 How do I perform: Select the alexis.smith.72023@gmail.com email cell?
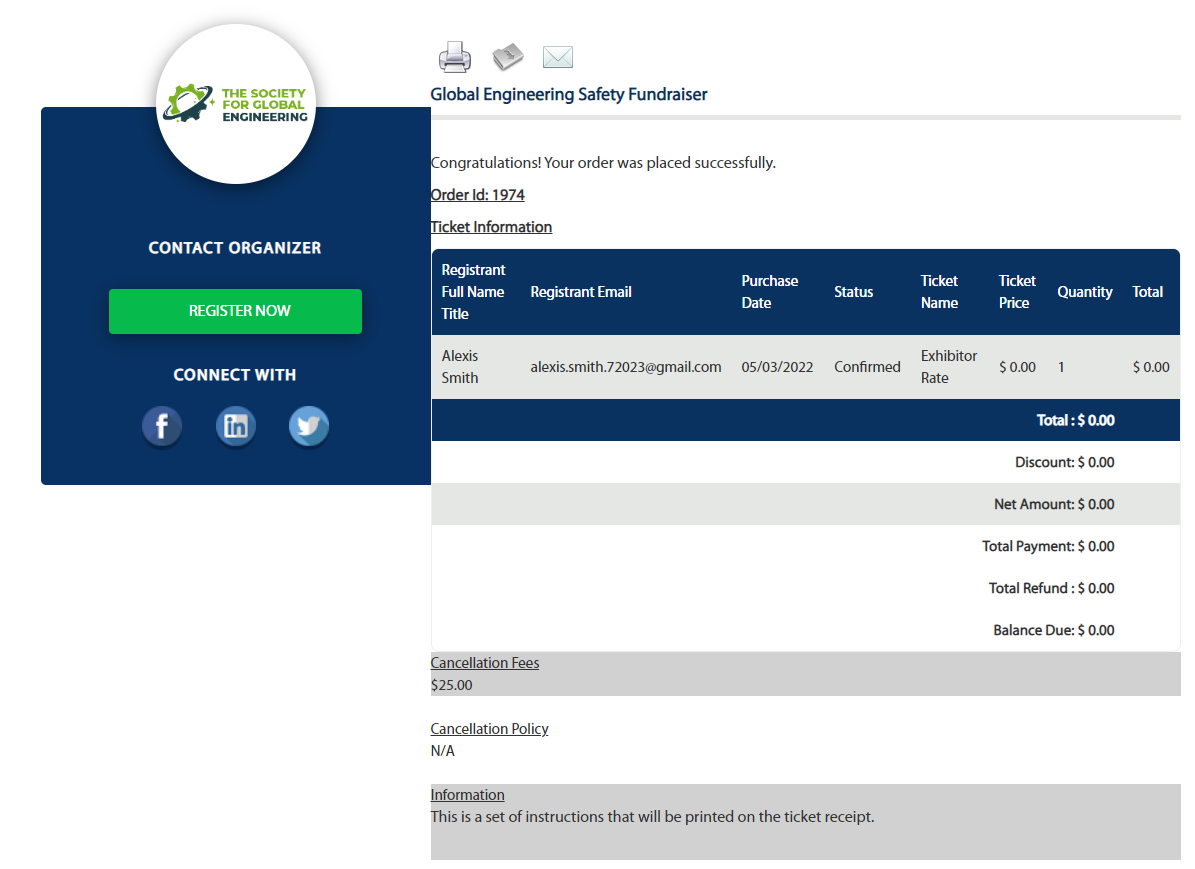626,367
